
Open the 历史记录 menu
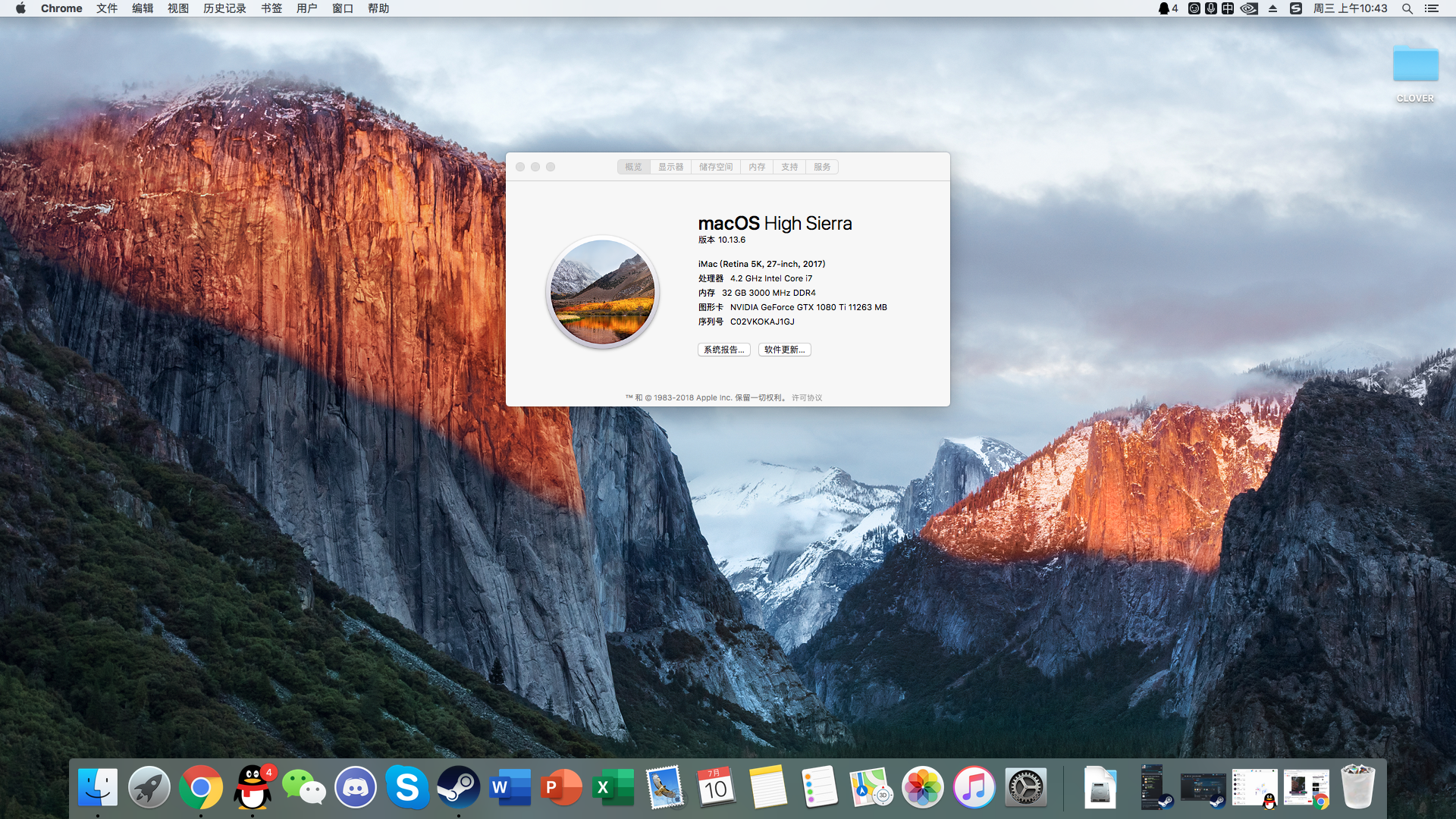click(224, 8)
